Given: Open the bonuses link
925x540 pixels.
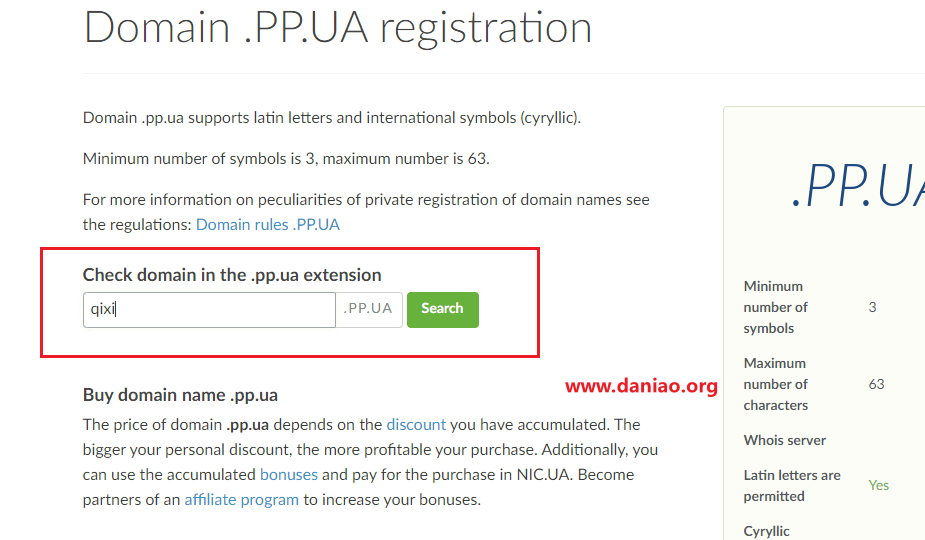Looking at the screenshot, I should [x=288, y=475].
